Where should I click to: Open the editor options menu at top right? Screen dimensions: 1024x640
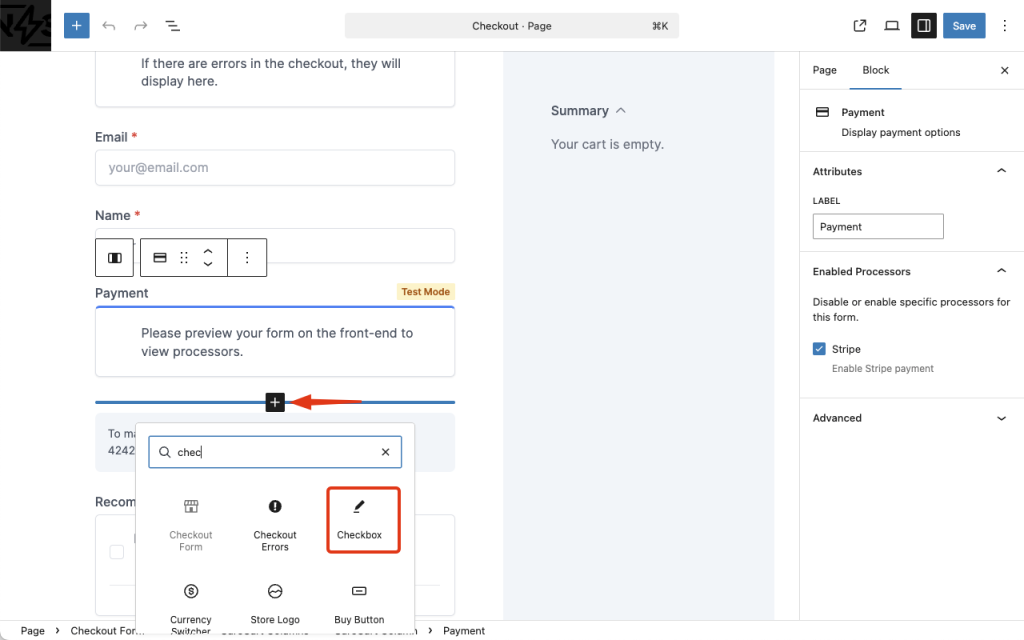(x=1004, y=25)
